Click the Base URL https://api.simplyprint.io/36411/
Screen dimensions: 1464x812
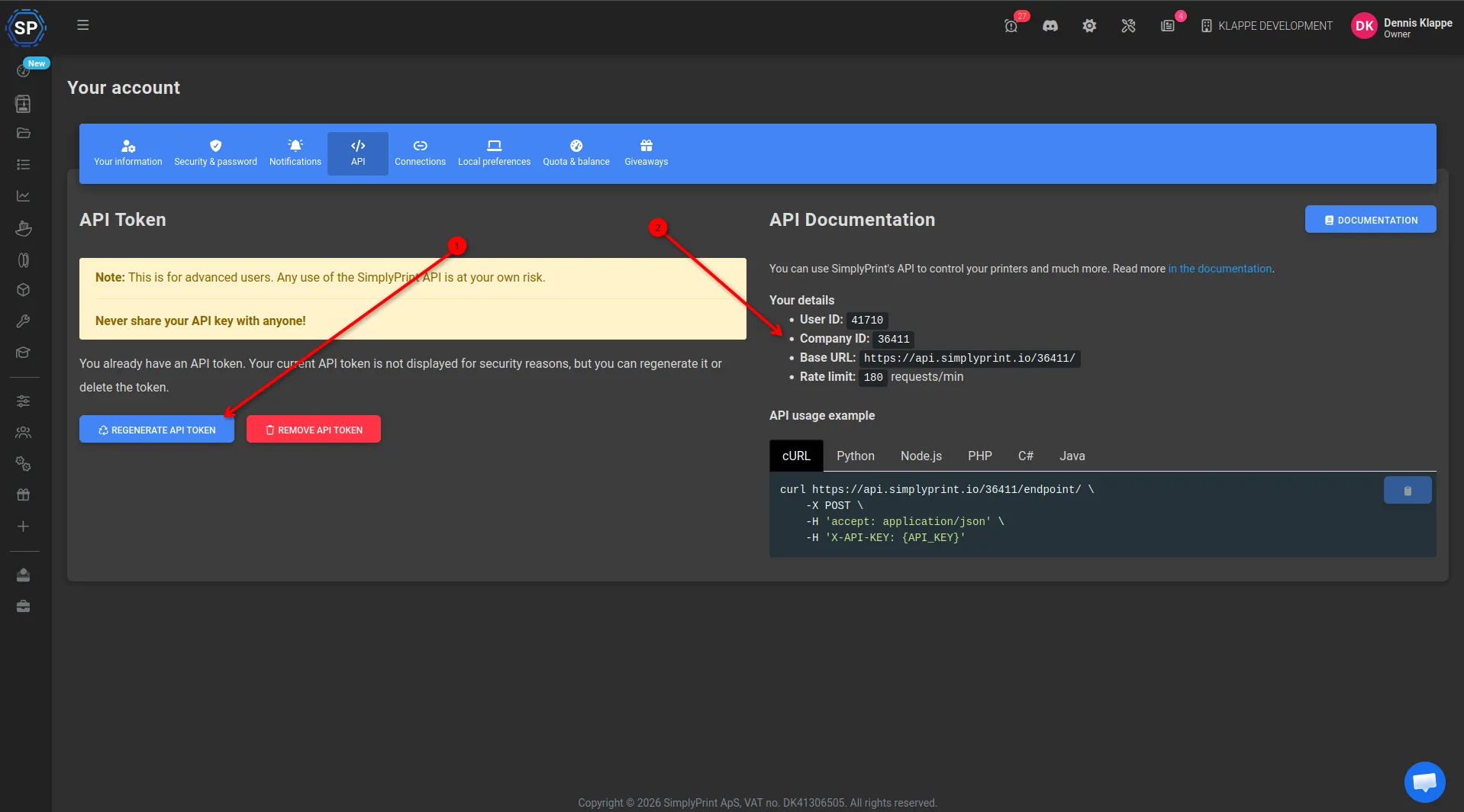tap(969, 359)
